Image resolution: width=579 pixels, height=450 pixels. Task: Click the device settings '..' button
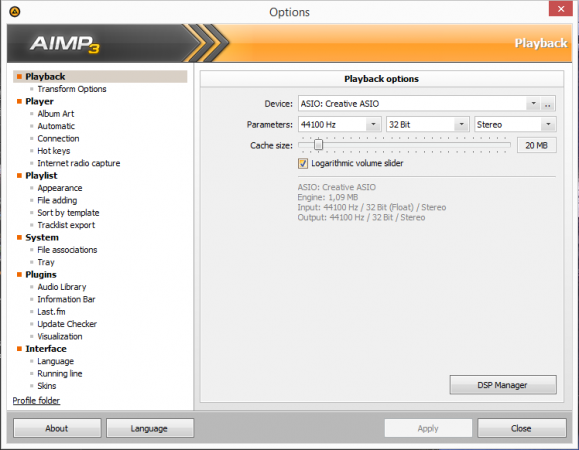click(548, 104)
